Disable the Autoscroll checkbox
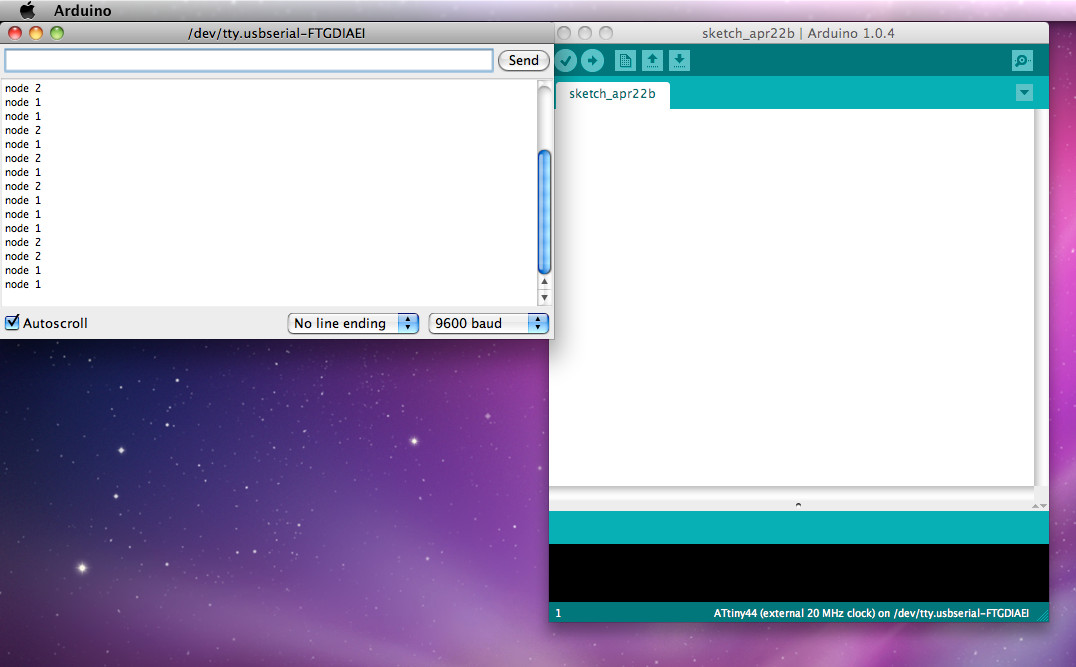Image resolution: width=1076 pixels, height=667 pixels. coord(13,322)
